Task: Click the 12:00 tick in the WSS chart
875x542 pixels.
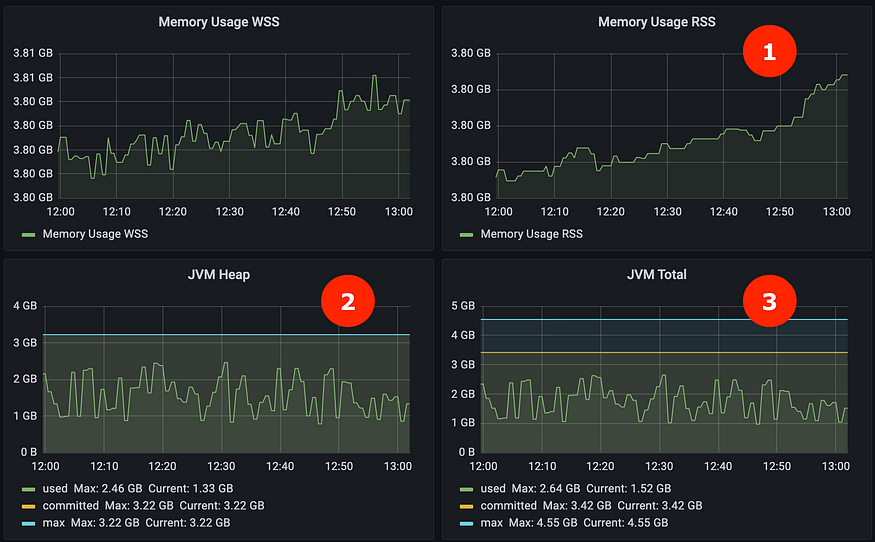Action: click(60, 212)
